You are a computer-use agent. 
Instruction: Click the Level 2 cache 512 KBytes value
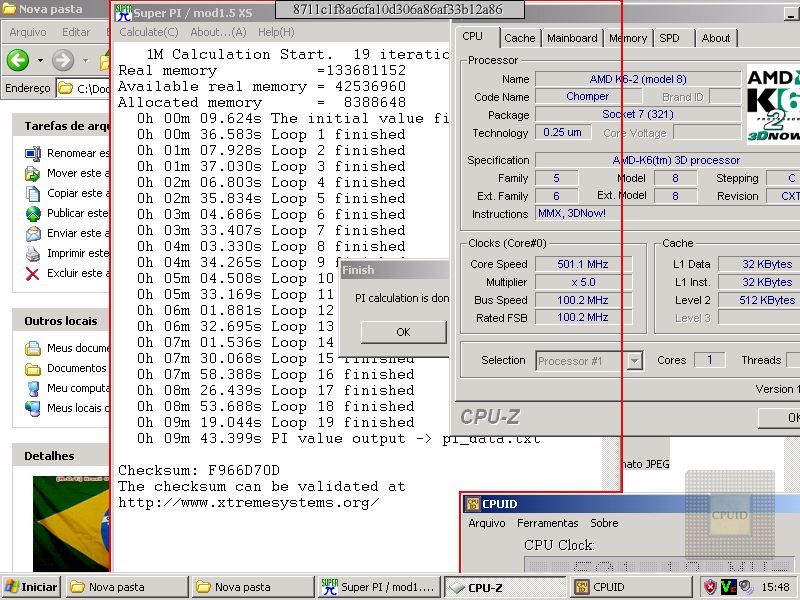click(x=759, y=300)
